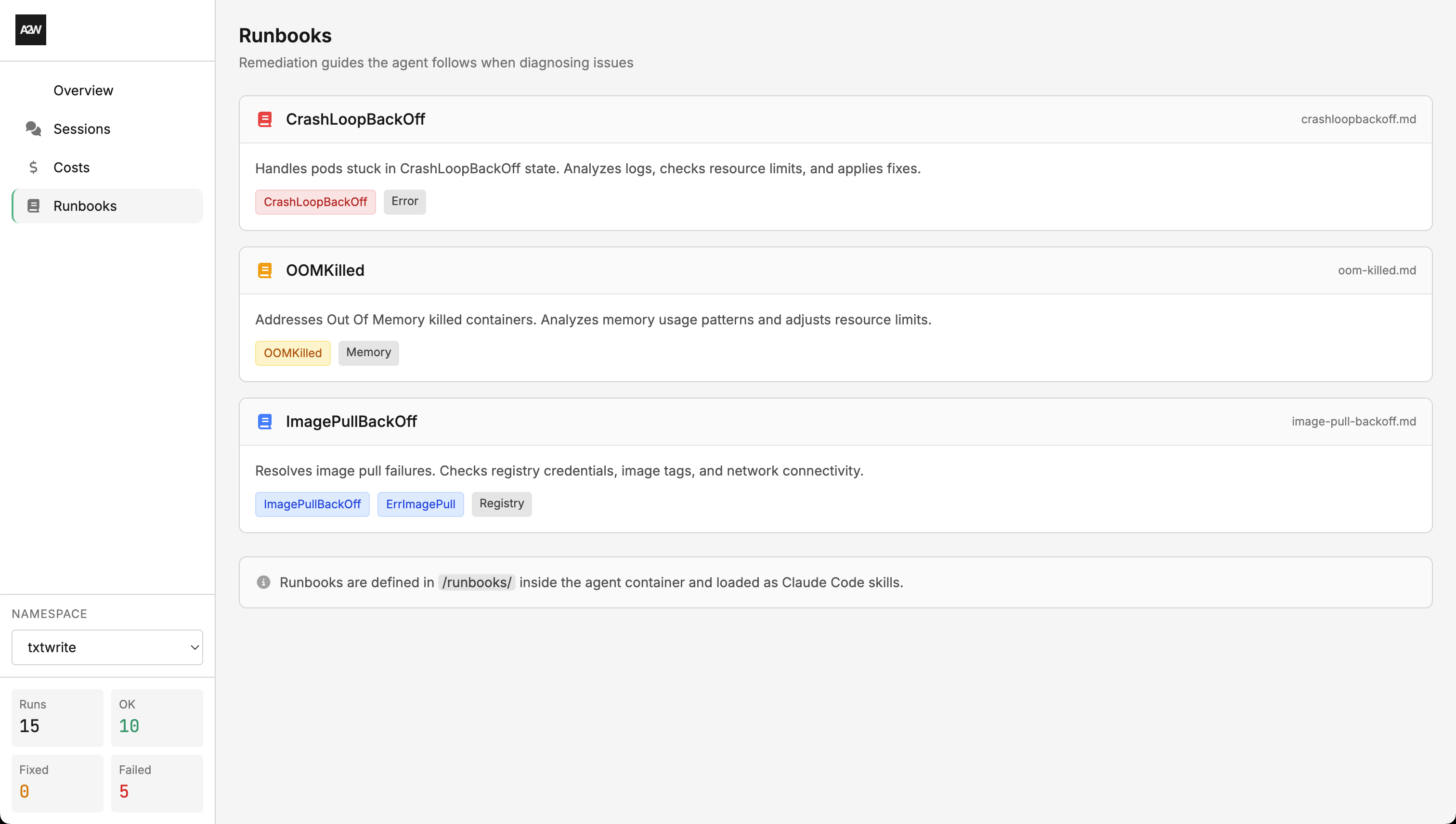
Task: Click the Costs dollar sign icon
Action: click(33, 167)
